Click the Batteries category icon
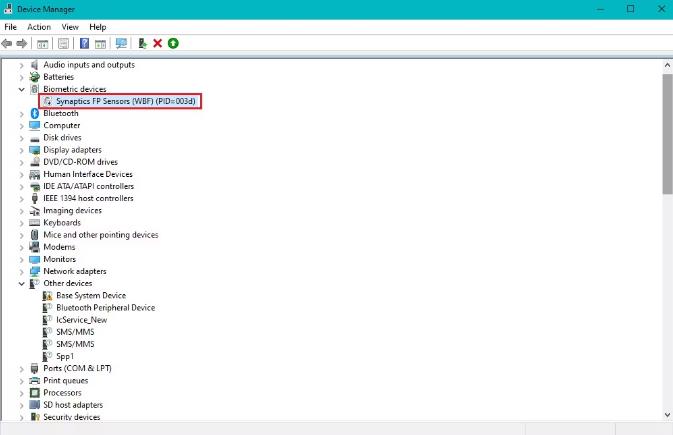The width and height of the screenshot is (673, 435). (x=35, y=77)
